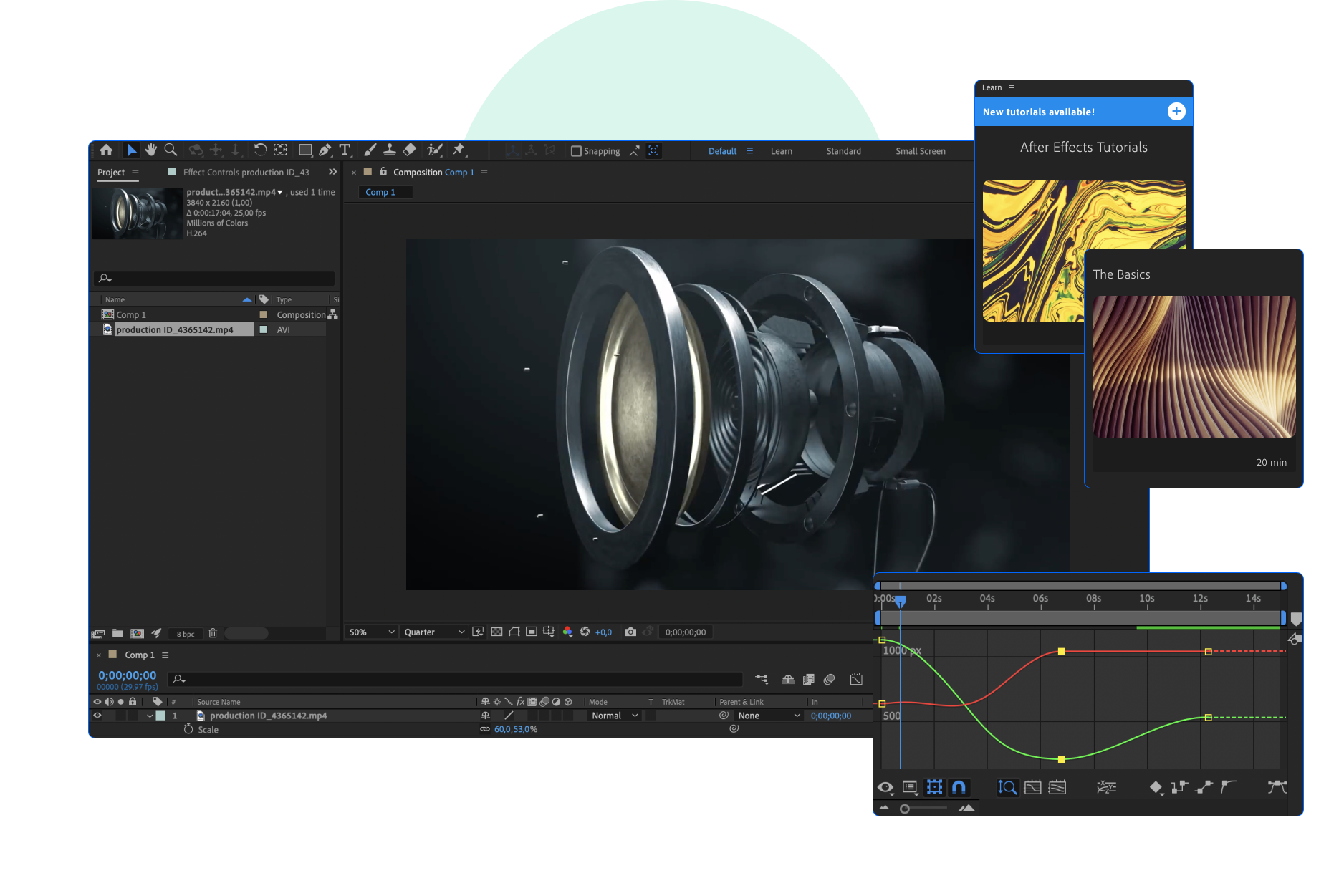This screenshot has height=896, width=1344.
Task: Toggle the Scale stopwatch
Action: [x=188, y=729]
